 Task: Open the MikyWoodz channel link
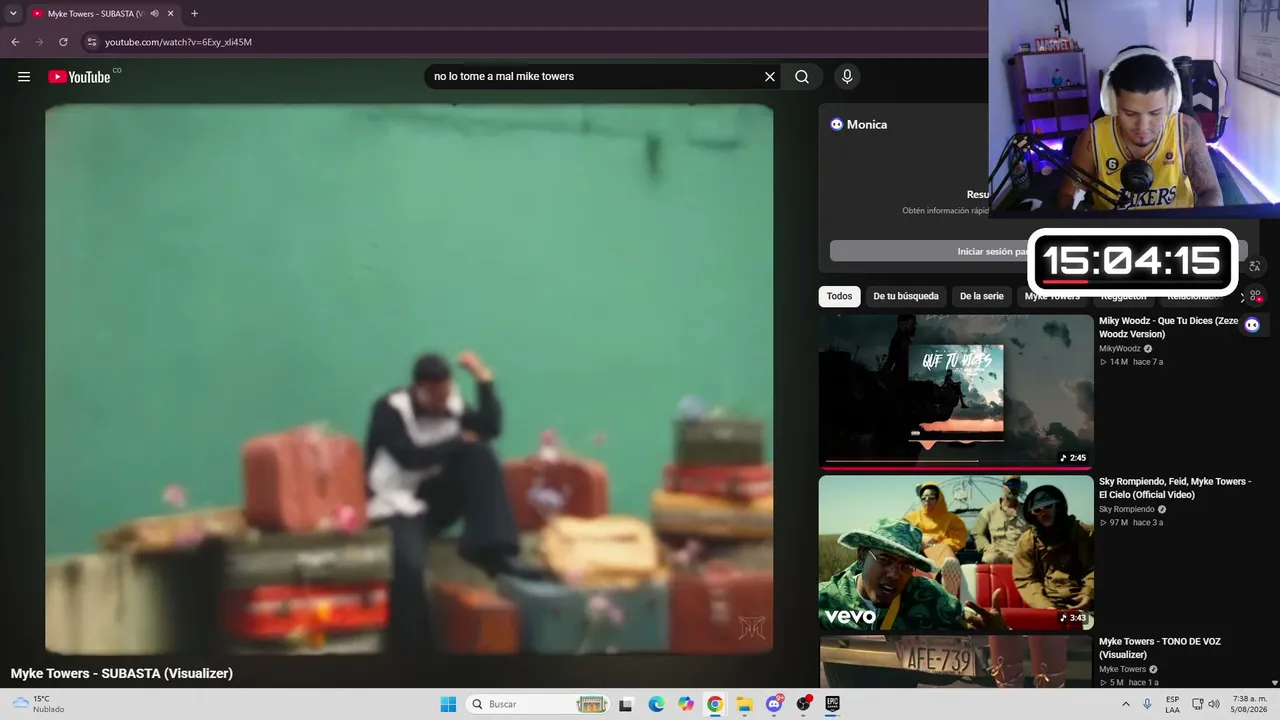(x=1120, y=349)
